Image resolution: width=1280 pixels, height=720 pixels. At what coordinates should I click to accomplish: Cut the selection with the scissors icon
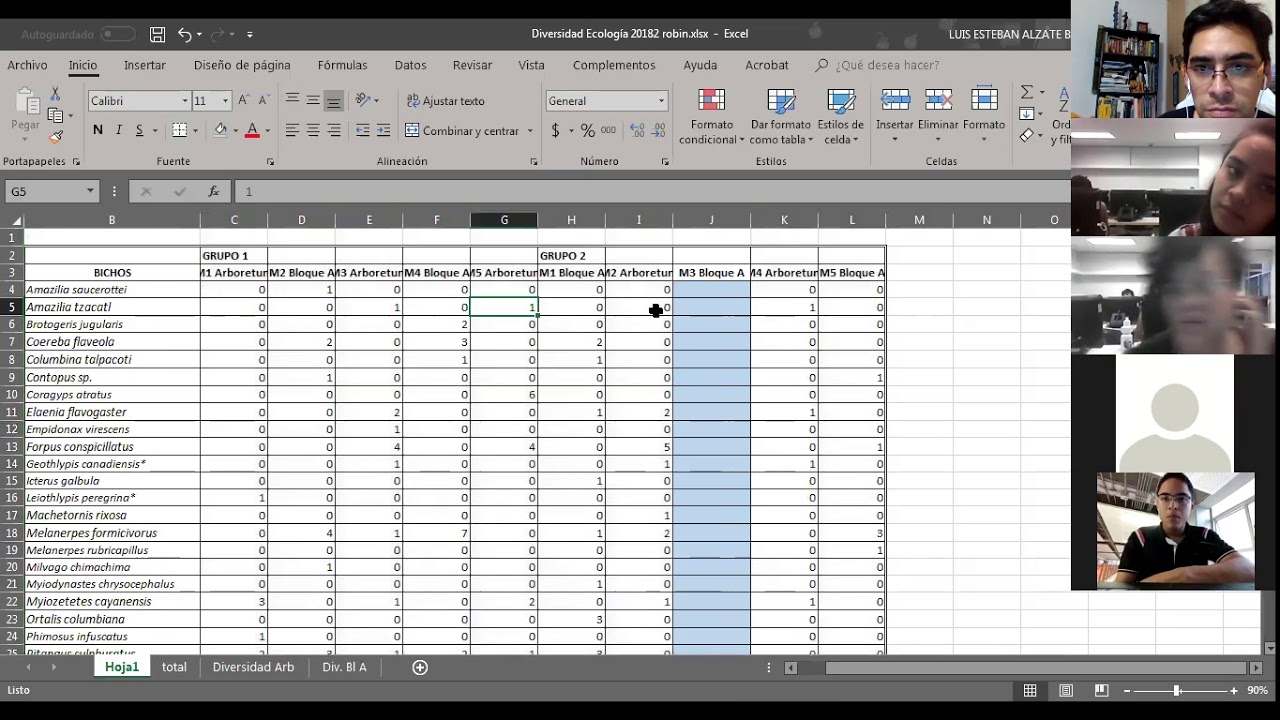point(55,93)
